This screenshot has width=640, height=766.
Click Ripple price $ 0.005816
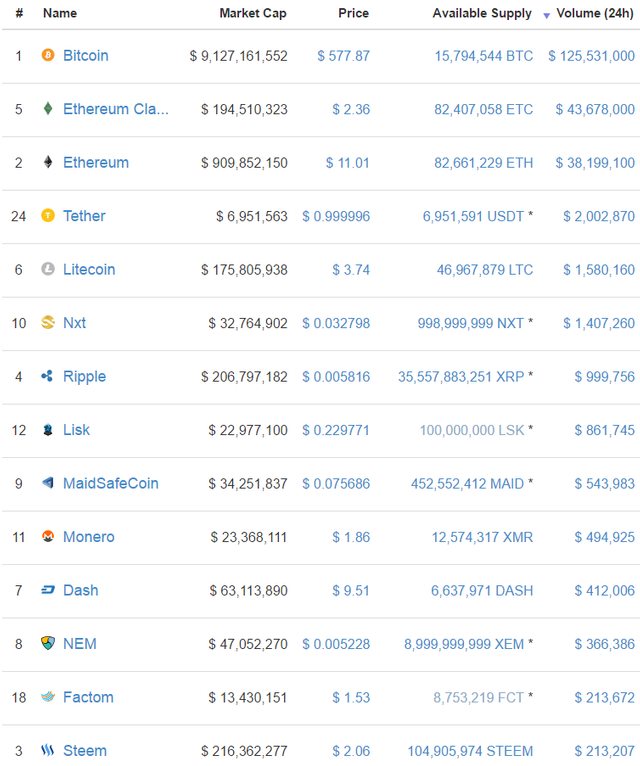(336, 377)
